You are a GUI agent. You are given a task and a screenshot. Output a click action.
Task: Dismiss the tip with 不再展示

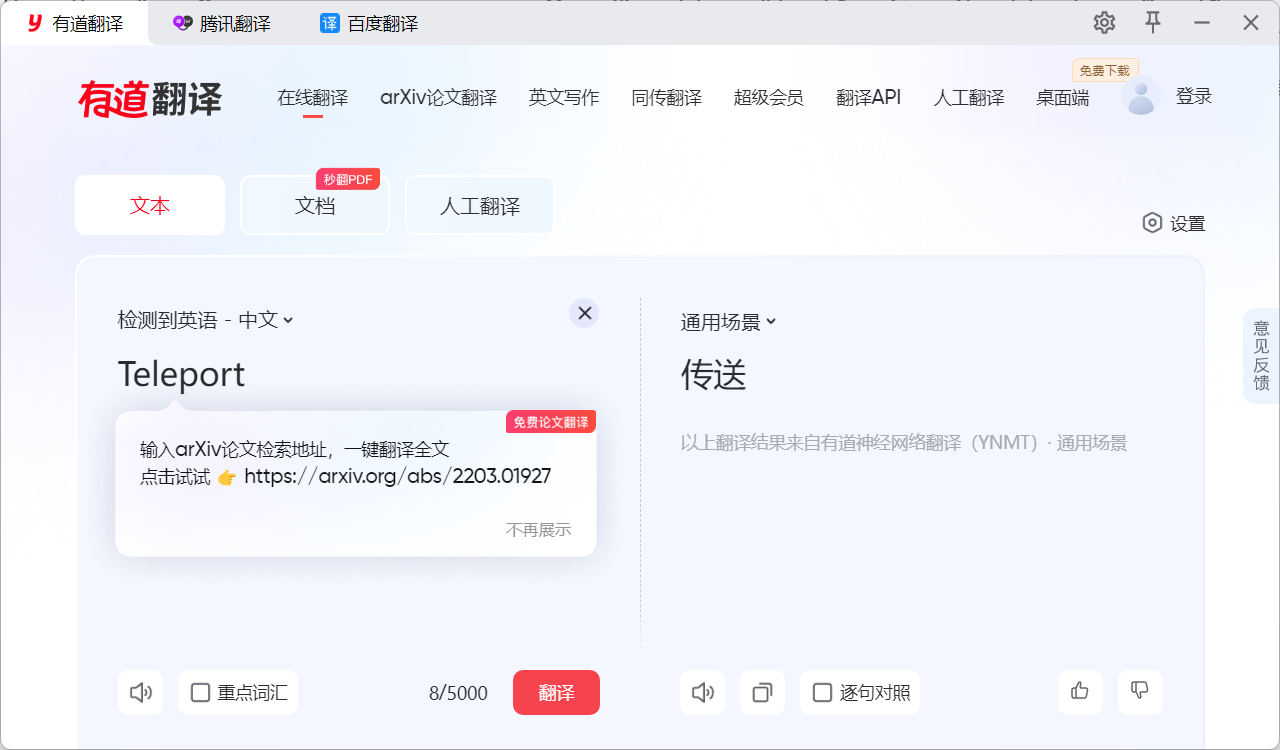[x=537, y=529]
